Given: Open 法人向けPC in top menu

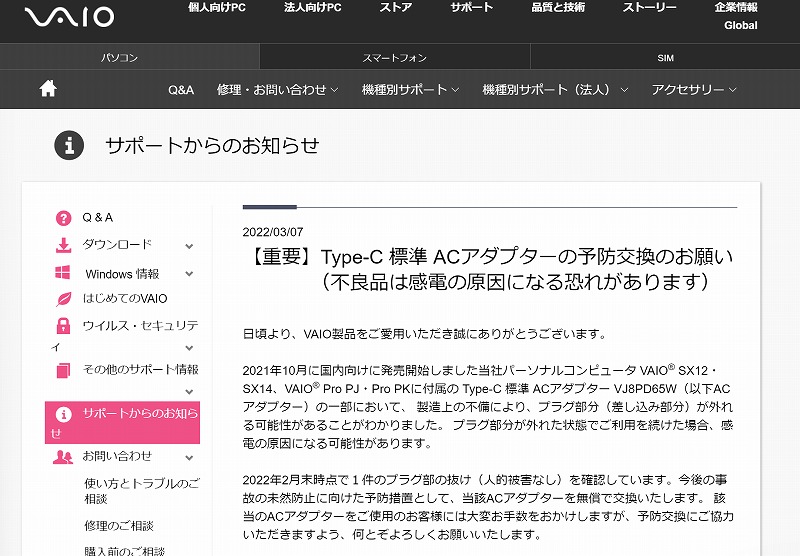Looking at the screenshot, I should (313, 7).
